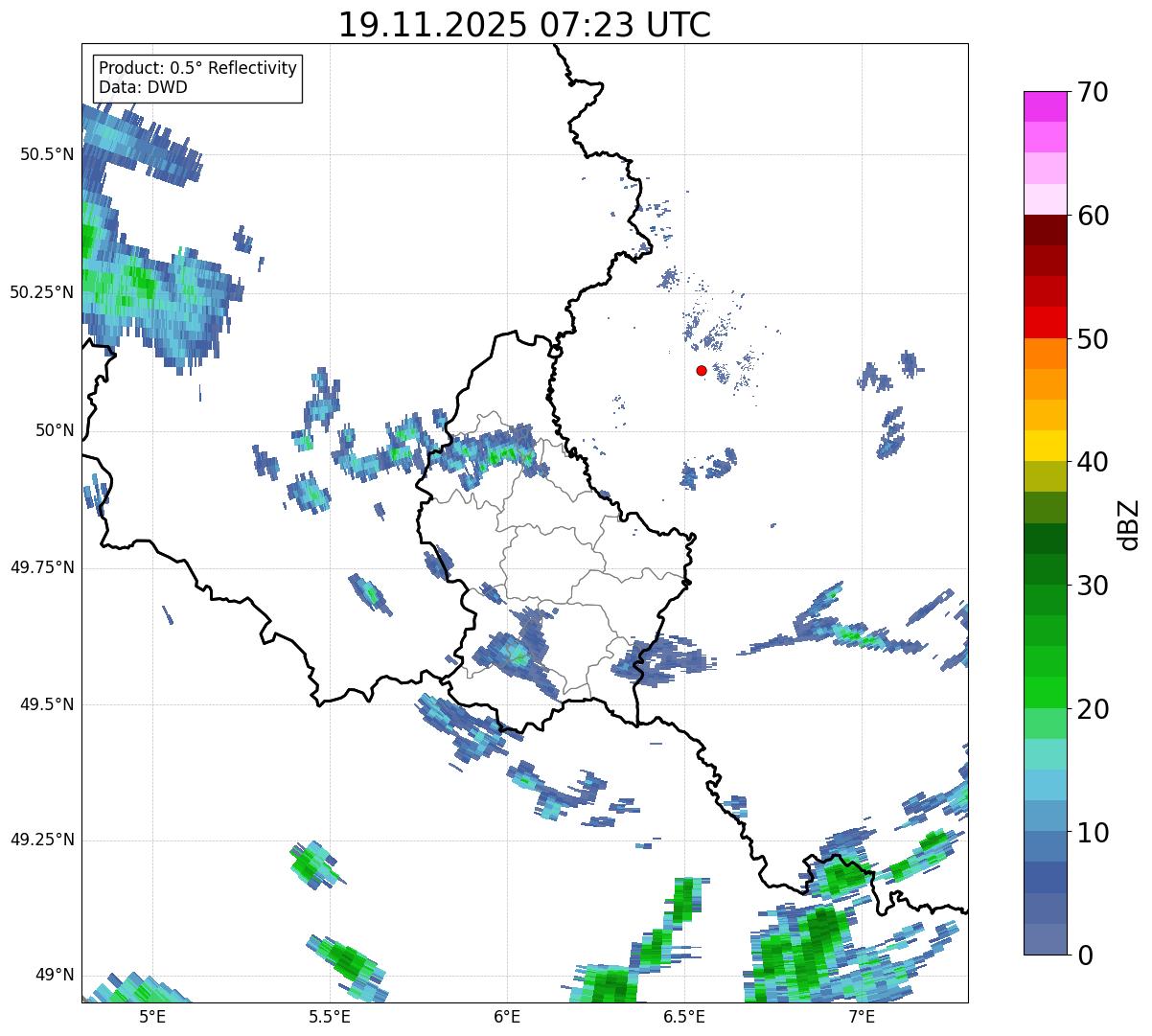Click the 6.5°E longitude label
1152x1036 pixels.
point(685,1017)
